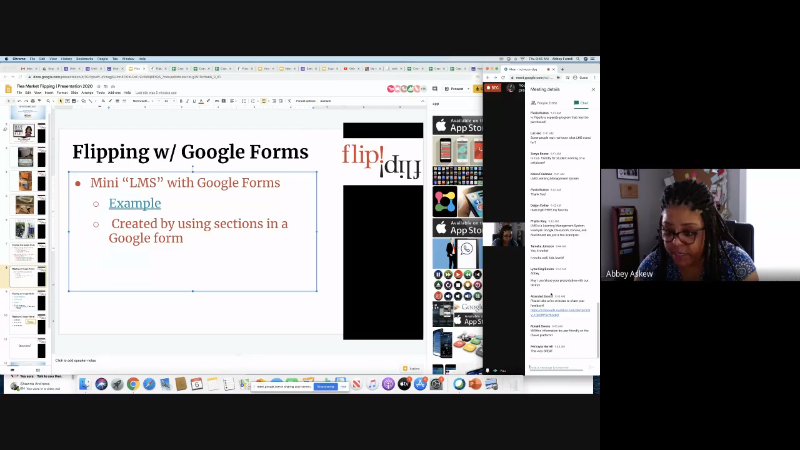Screen dimensions: 800x450
Task: Open Chrome from the Dock
Action: tap(133, 384)
